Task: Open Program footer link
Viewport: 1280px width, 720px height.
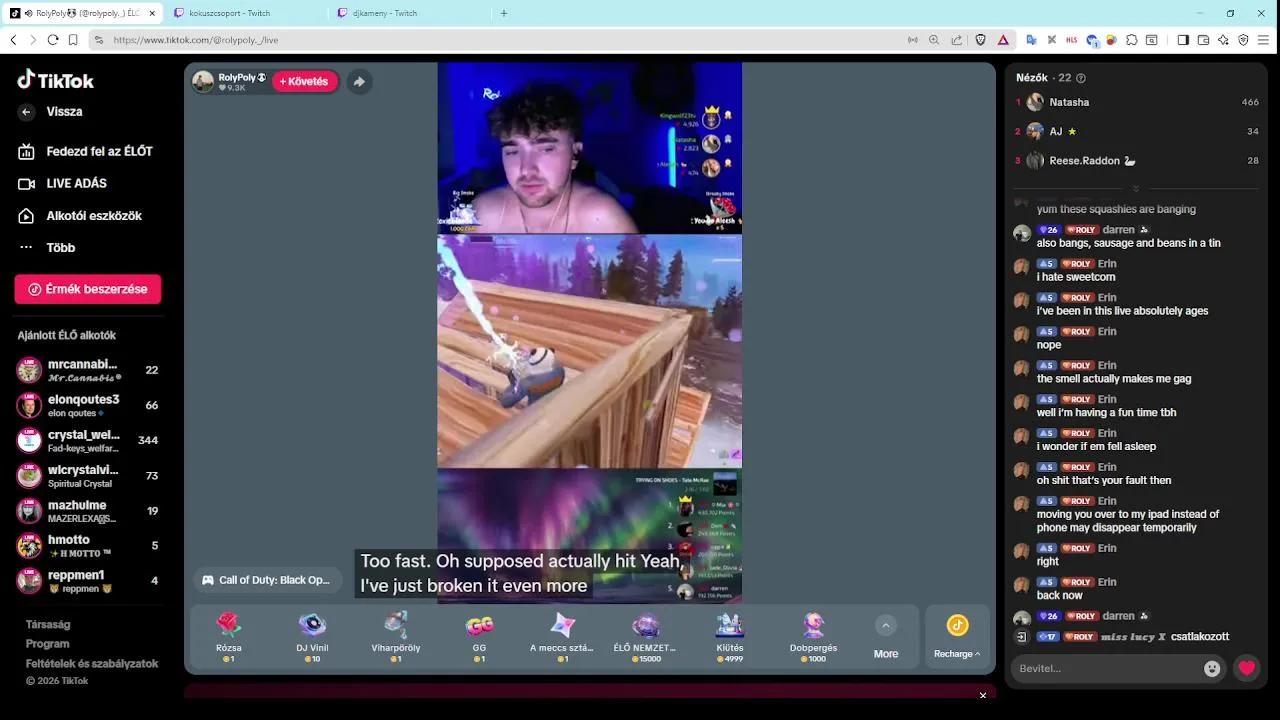Action: 47,644
